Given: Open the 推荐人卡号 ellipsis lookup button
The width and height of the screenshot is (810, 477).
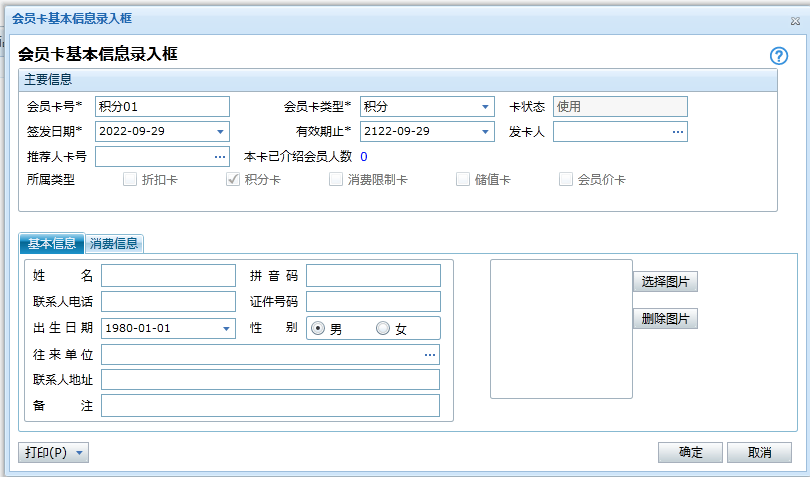Looking at the screenshot, I should point(220,157).
